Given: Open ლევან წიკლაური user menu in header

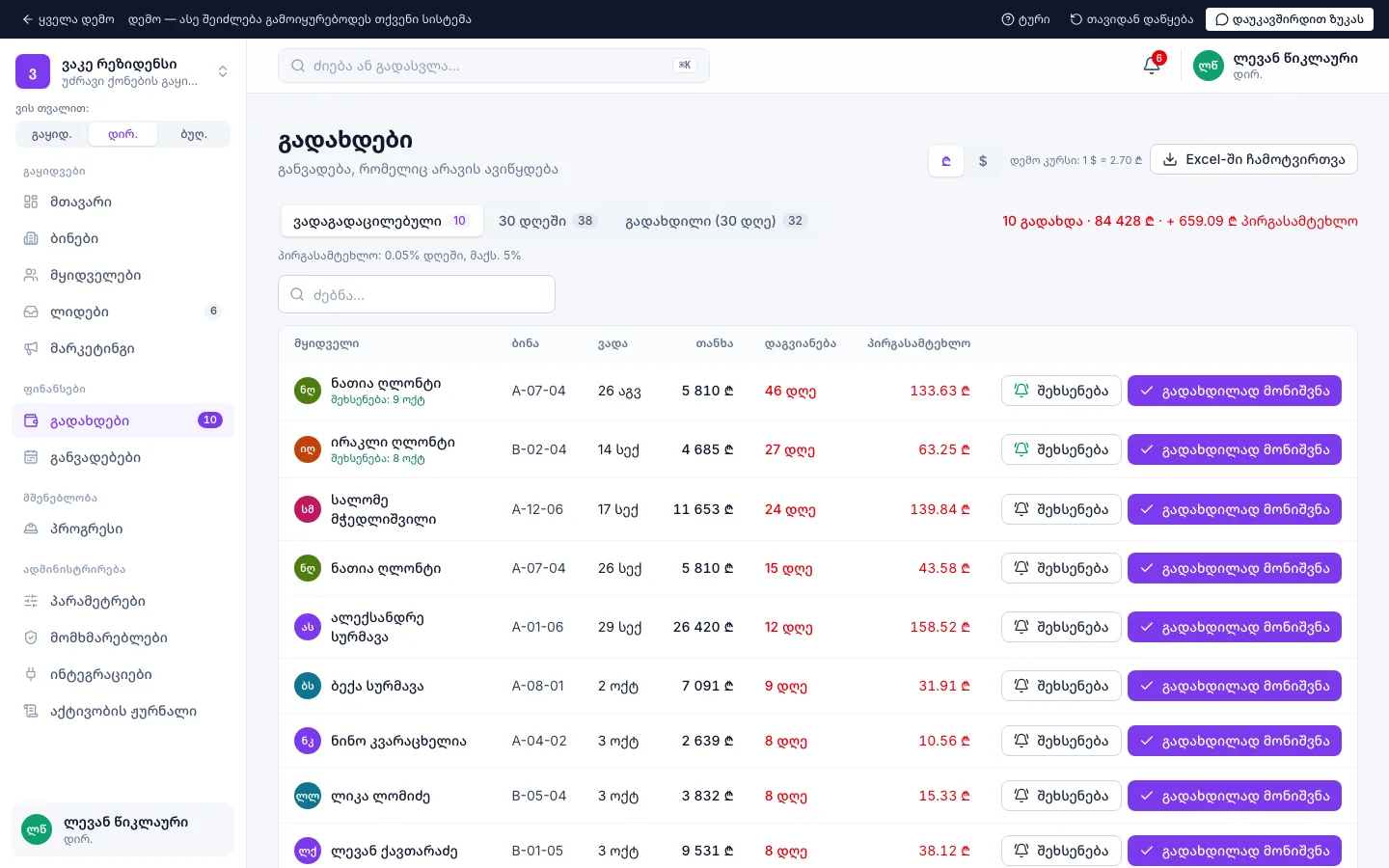Looking at the screenshot, I should point(1275,66).
